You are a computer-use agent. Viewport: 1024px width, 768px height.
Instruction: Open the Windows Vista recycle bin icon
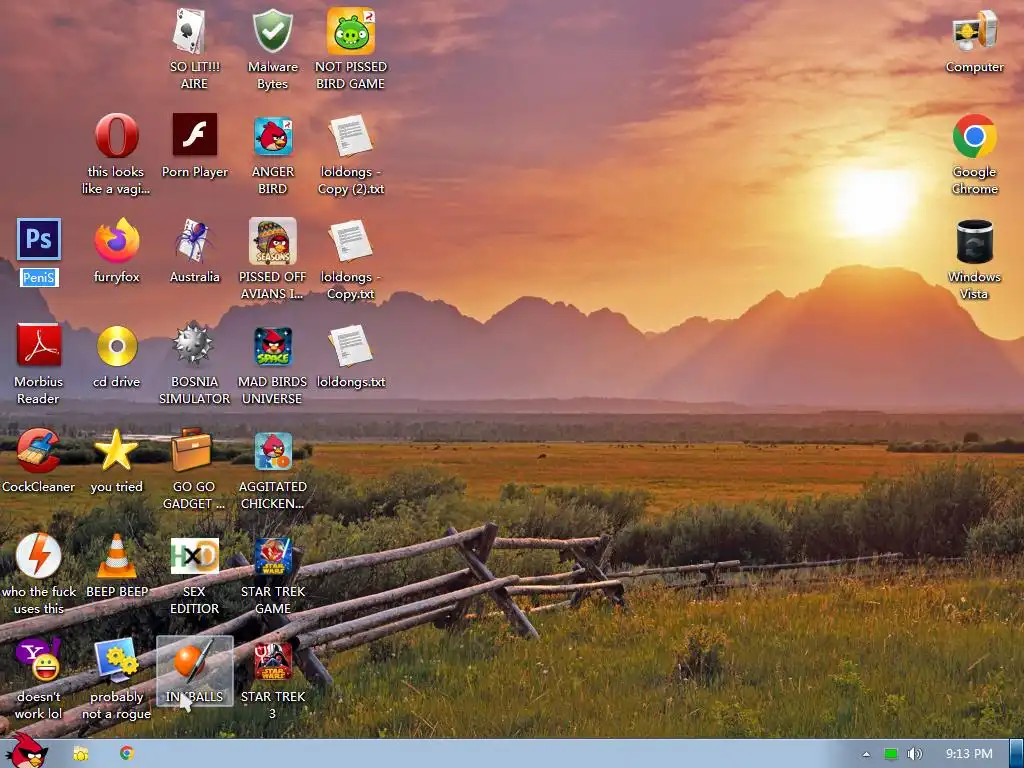pos(974,242)
